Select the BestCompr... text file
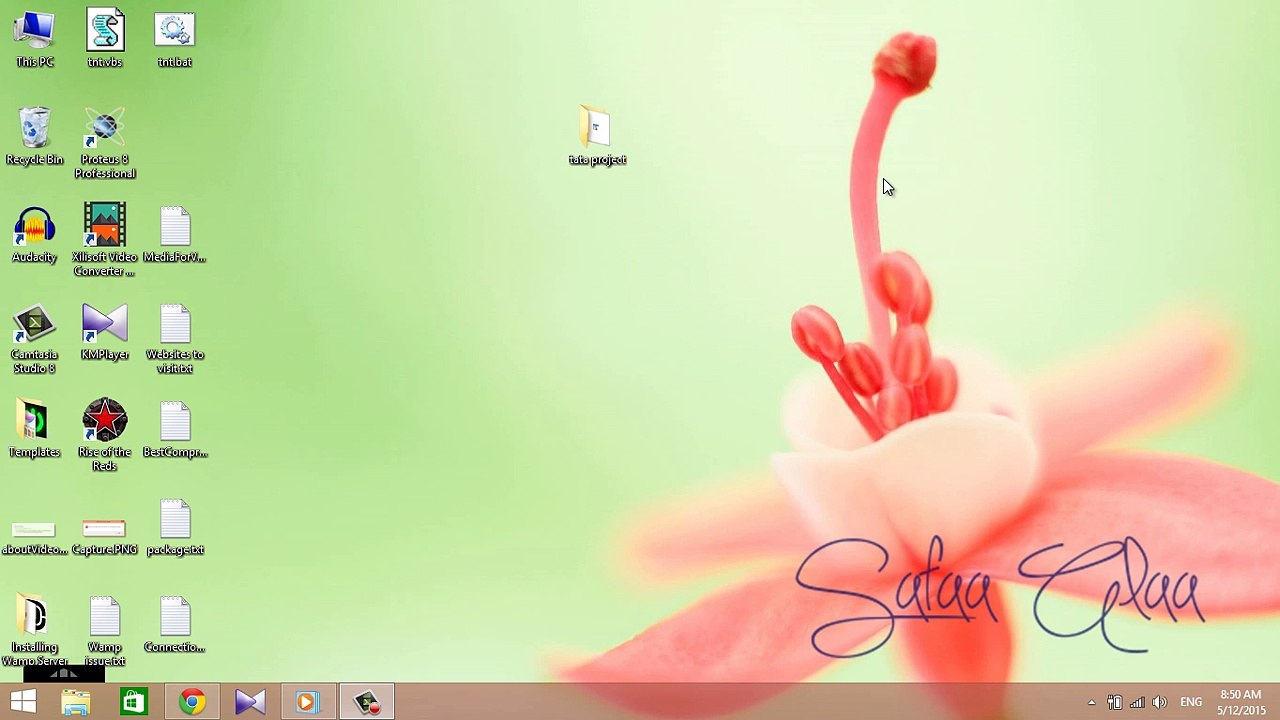 point(174,430)
